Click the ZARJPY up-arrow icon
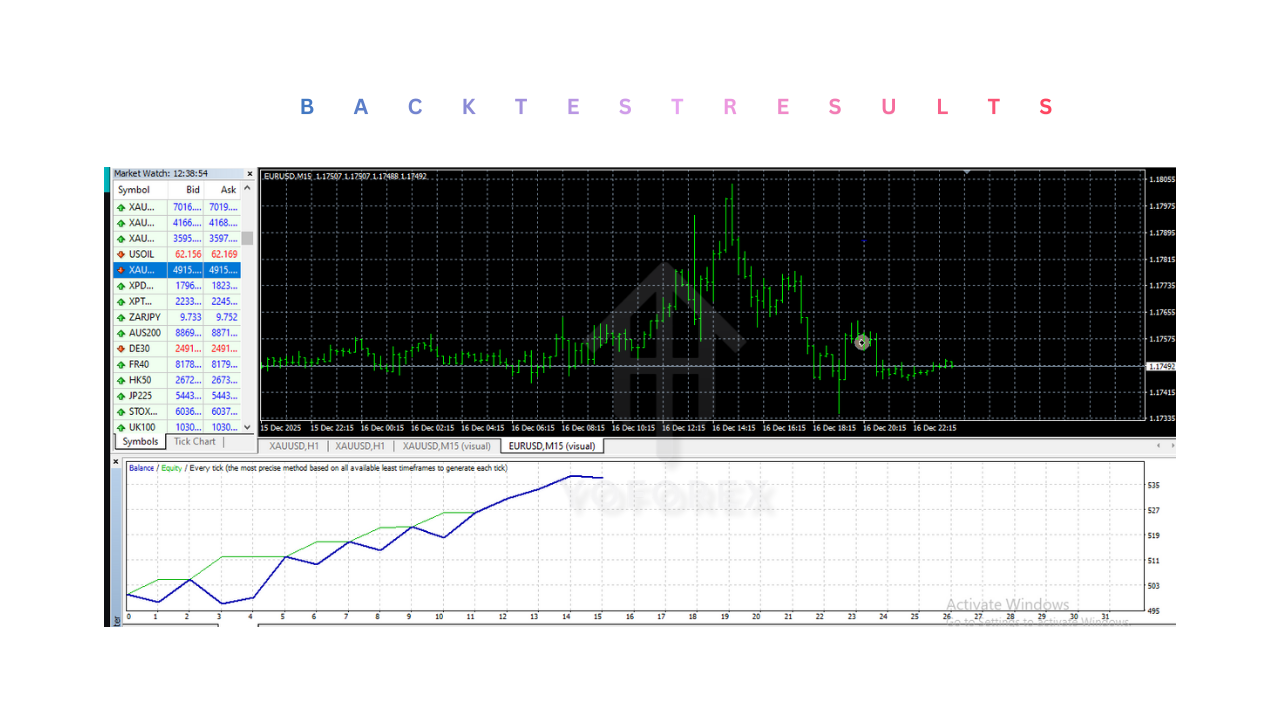Screen dimensions: 1280x720 point(121,317)
